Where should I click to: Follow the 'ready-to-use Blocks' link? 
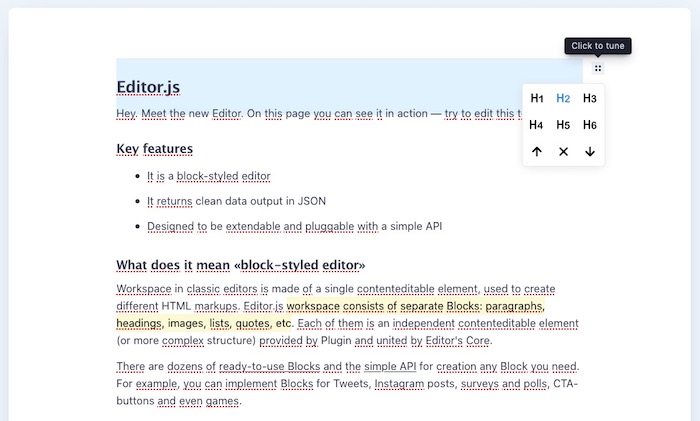click(270, 367)
